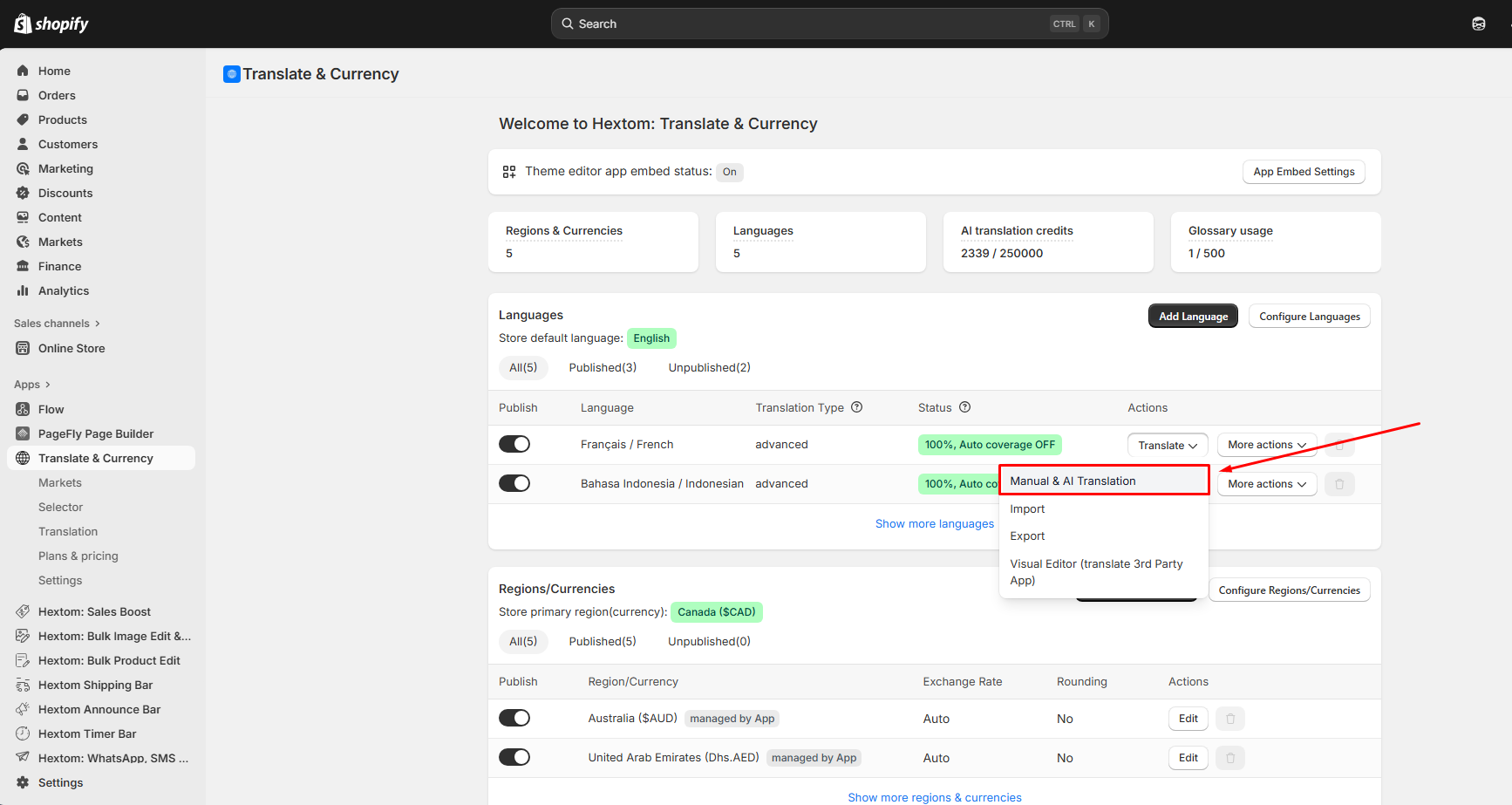
Task: Click the Content icon in sidebar
Action: [23, 217]
